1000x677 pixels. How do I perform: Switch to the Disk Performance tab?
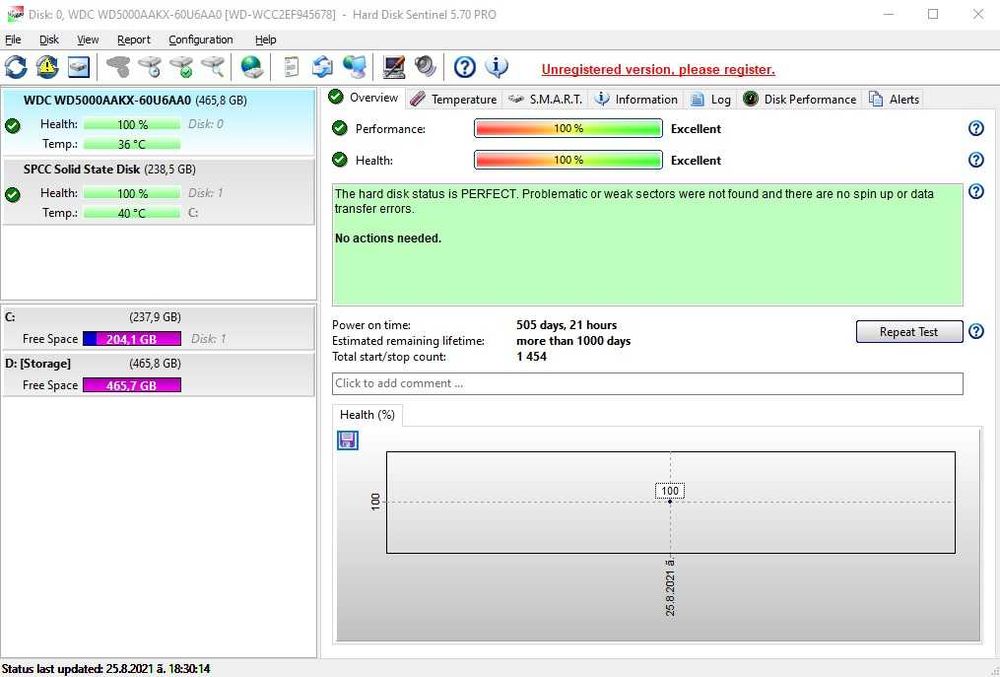tap(800, 99)
